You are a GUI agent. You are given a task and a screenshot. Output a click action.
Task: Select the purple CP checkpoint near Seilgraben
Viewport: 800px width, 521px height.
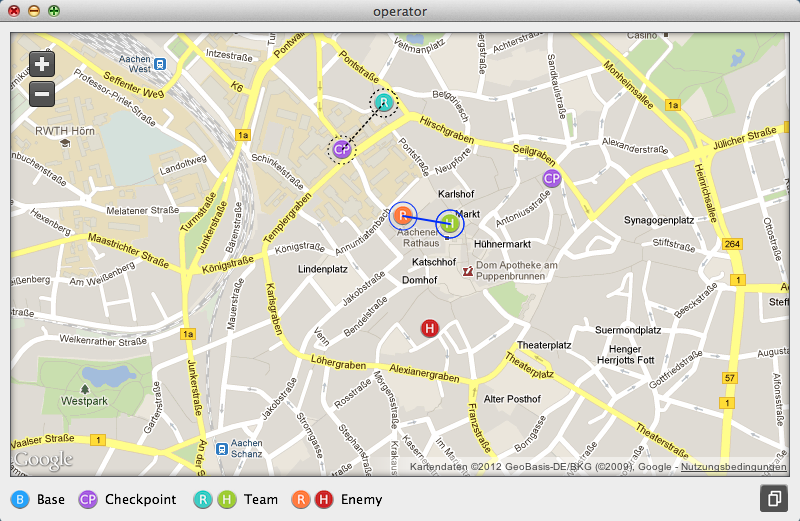pos(552,179)
